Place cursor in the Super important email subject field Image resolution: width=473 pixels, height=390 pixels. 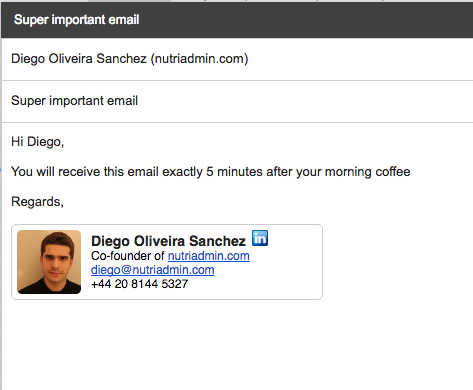(x=237, y=101)
